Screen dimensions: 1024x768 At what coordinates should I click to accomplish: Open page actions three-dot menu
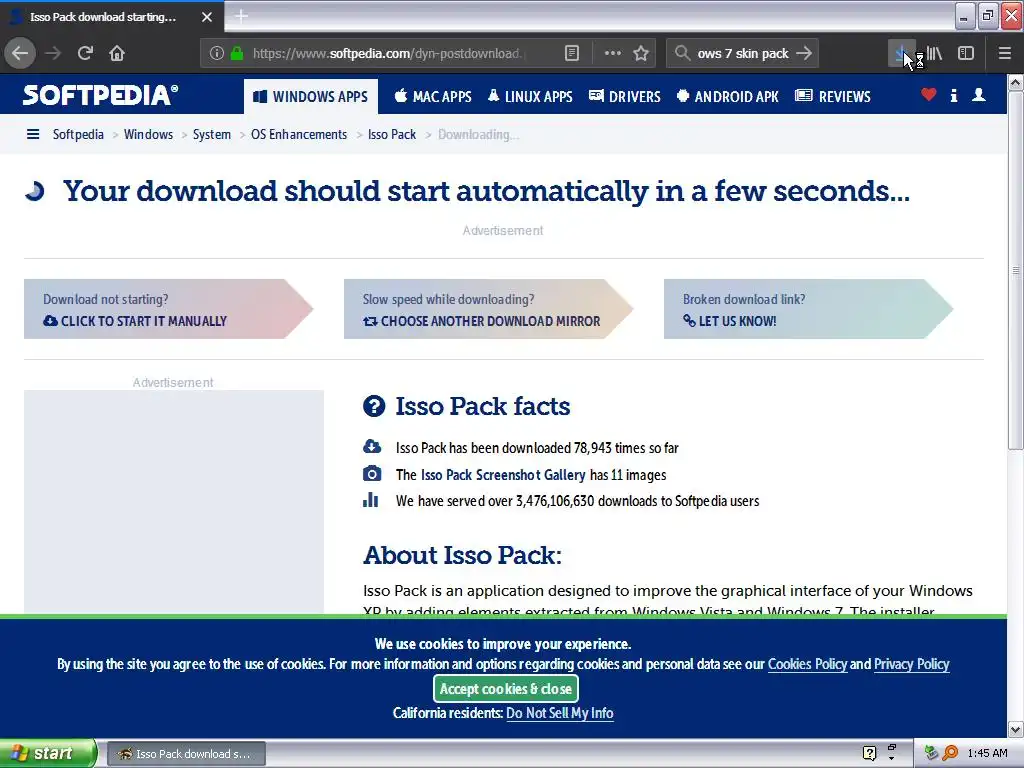tap(613, 53)
